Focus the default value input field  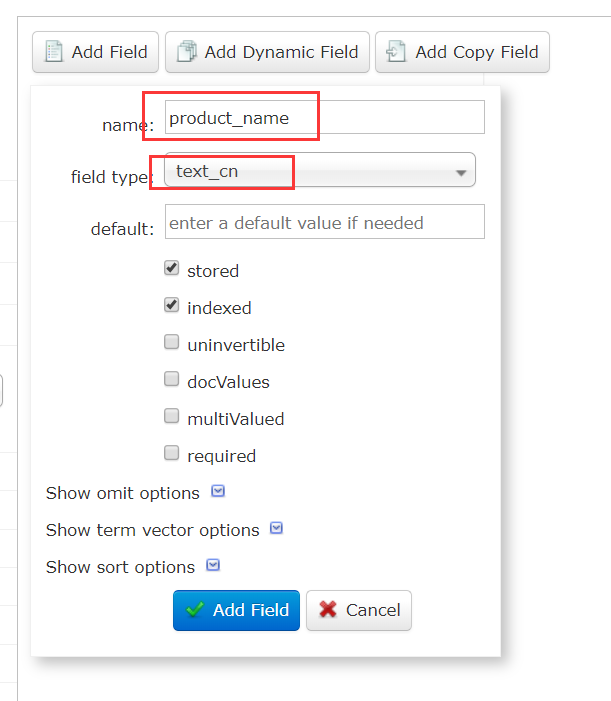pos(324,222)
